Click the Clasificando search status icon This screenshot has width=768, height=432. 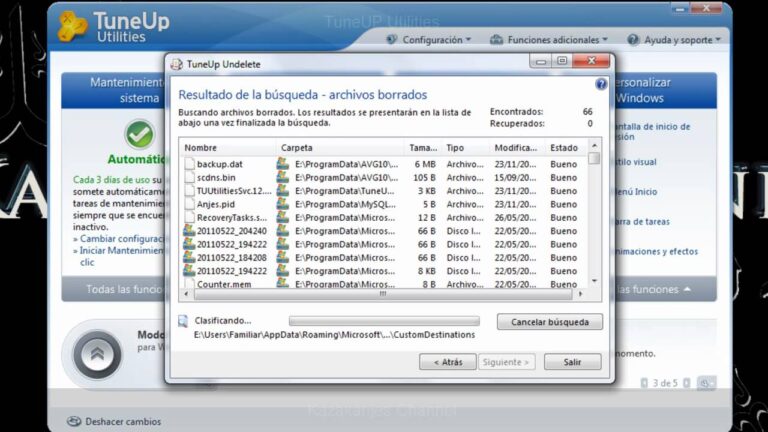click(183, 321)
